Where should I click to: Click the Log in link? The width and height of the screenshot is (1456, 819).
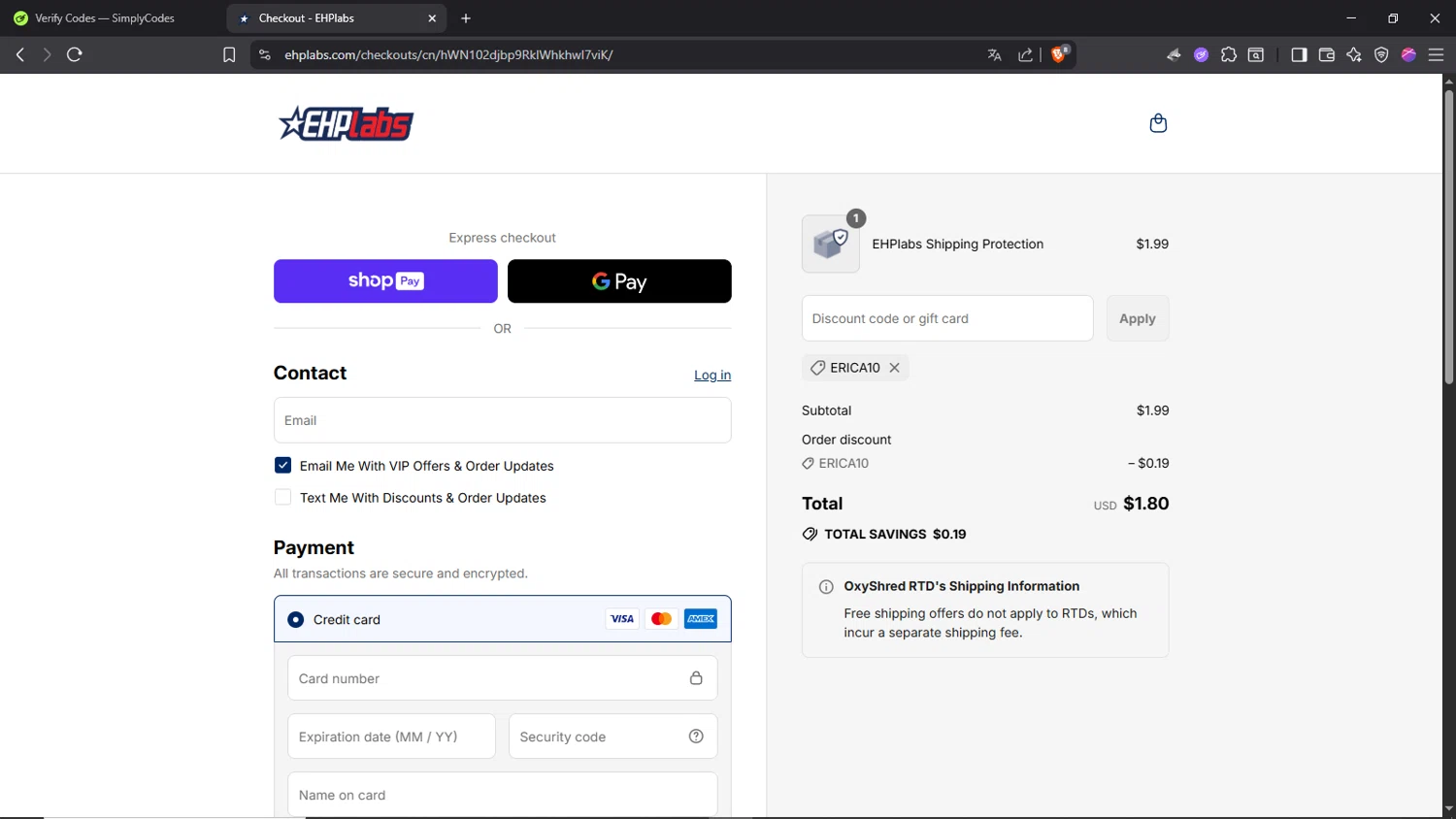click(712, 376)
